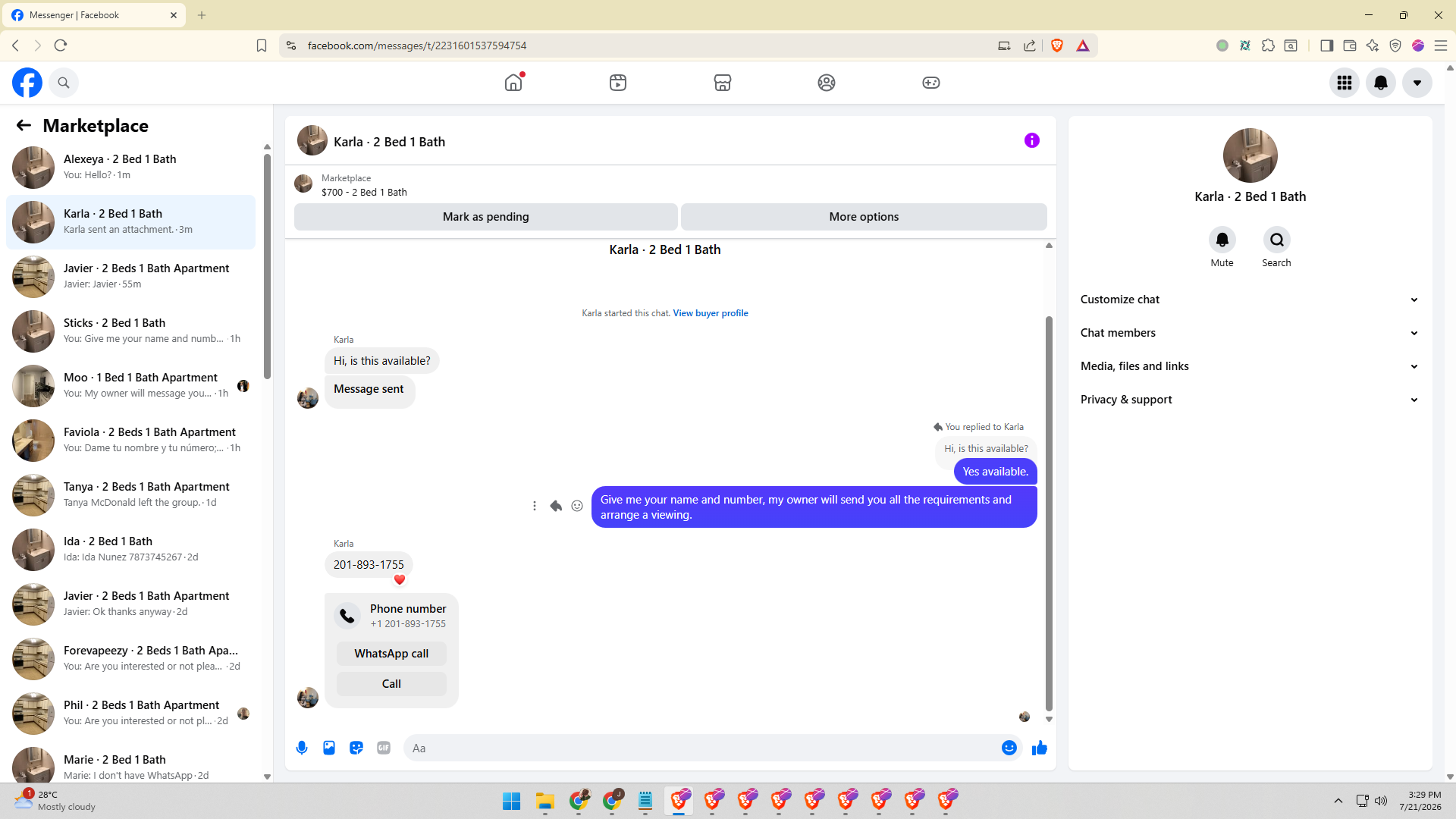This screenshot has width=1456, height=819.
Task: Send a thumbs-up like
Action: 1040,748
